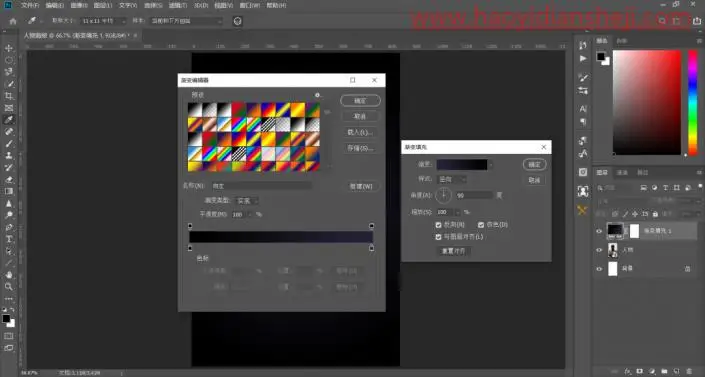Viewport: 705px width, 377px height.
Task: Toggle the layer filter switch
Action: point(700,186)
